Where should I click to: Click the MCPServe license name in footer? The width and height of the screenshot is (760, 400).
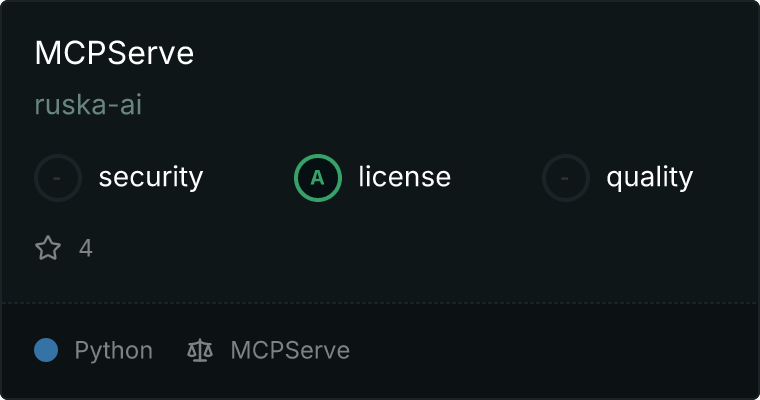[x=290, y=350]
